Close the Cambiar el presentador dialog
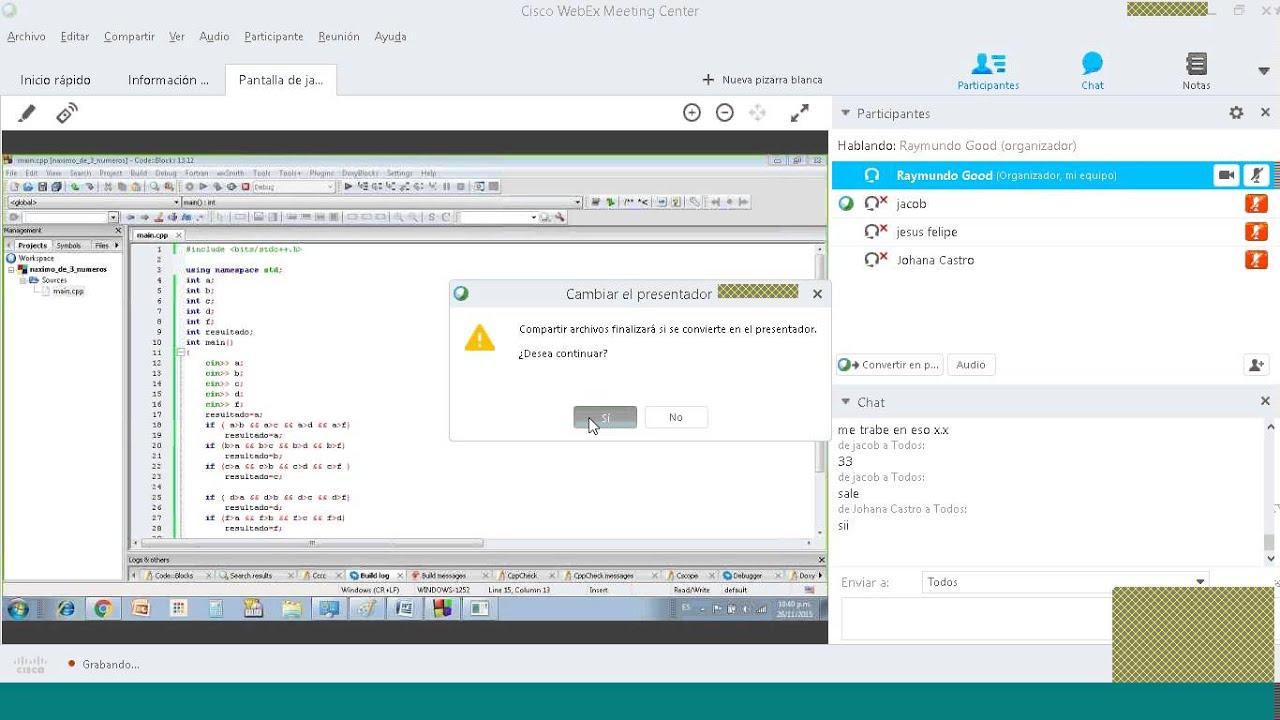The image size is (1280, 720). (817, 294)
